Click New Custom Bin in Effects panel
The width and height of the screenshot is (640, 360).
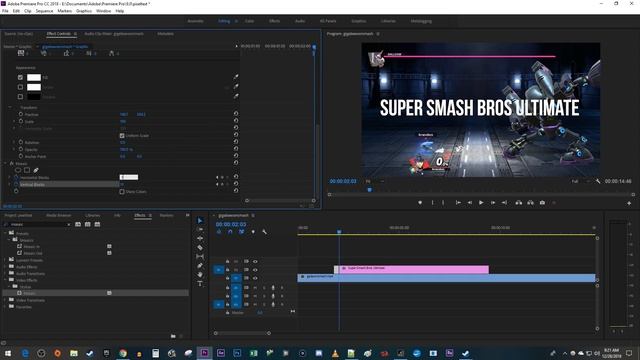[x=173, y=336]
